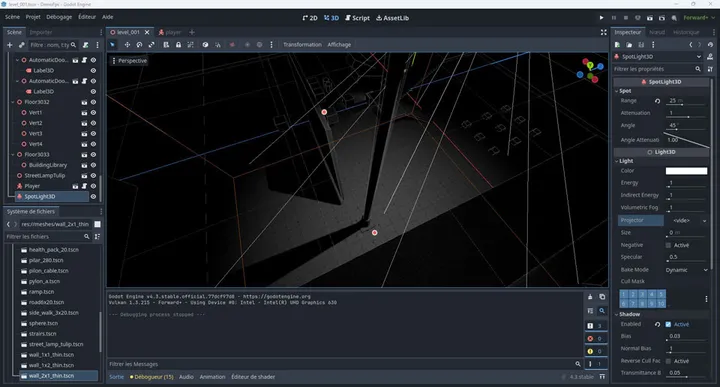Activate the Rotate mode tool
This screenshot has width=720, height=387.
click(139, 45)
